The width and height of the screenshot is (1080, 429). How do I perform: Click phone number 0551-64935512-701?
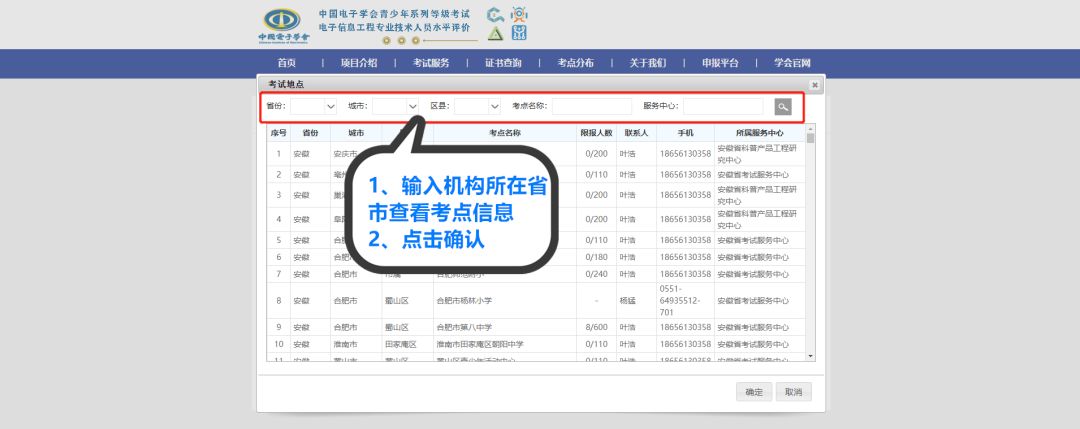click(680, 300)
